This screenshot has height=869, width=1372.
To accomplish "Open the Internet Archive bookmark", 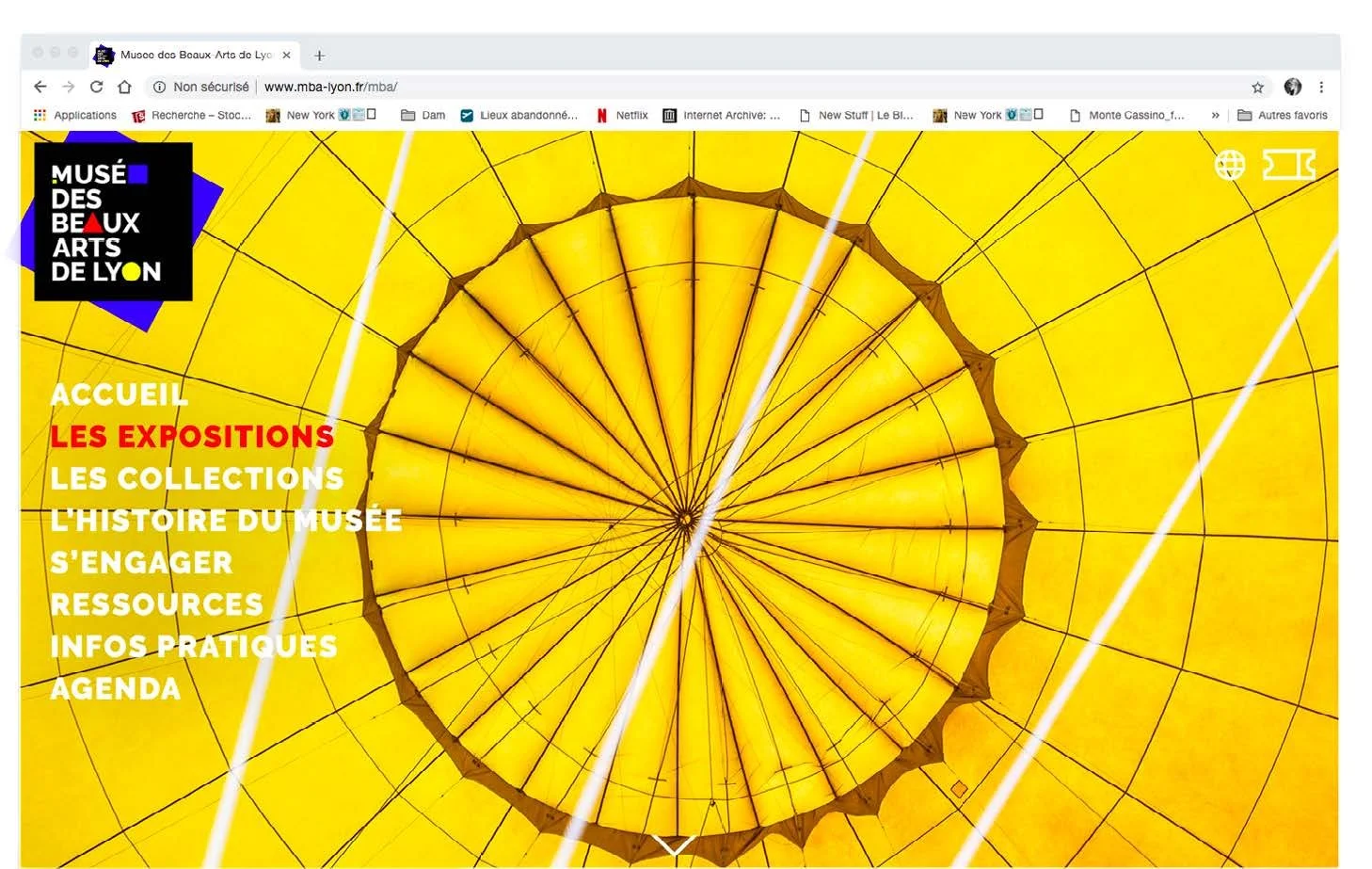I will (x=722, y=115).
